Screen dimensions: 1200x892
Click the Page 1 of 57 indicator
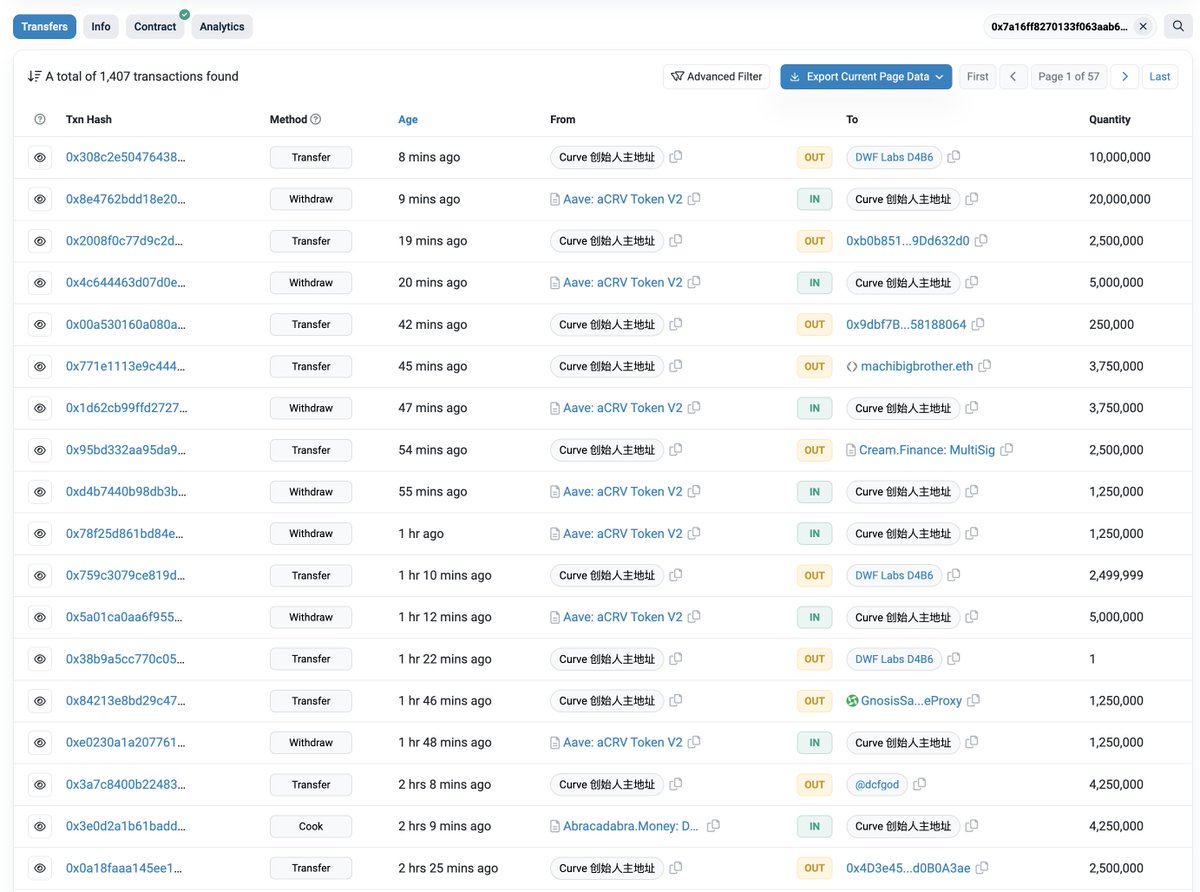coord(1069,76)
